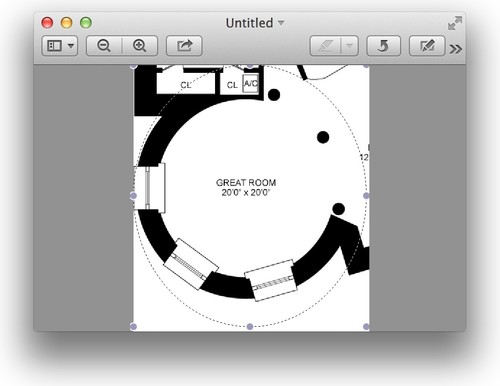Click the GREAT ROOM label in floor plan
Viewport: 500px width, 386px height.
(x=246, y=183)
